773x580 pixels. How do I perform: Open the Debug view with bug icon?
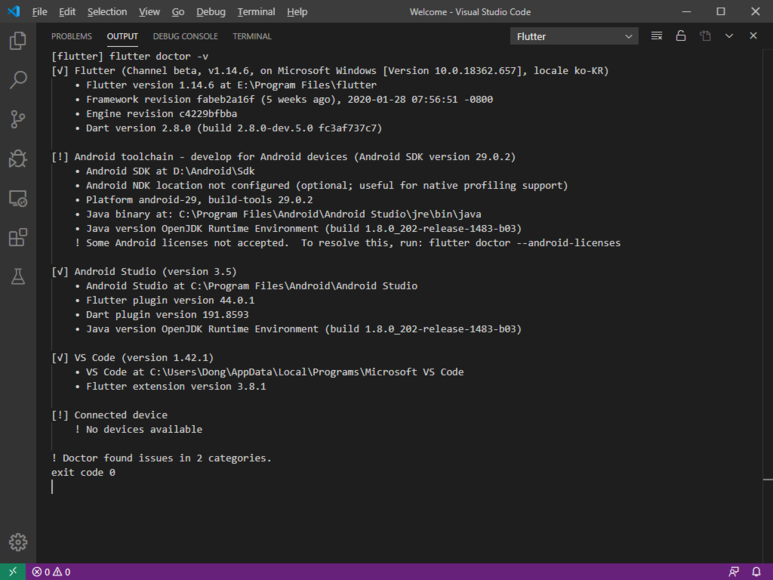click(18, 159)
